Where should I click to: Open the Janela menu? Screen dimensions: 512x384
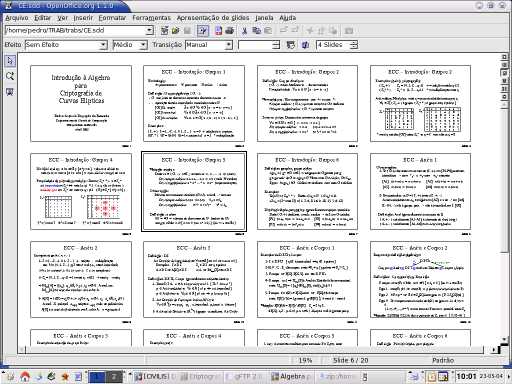tap(264, 18)
